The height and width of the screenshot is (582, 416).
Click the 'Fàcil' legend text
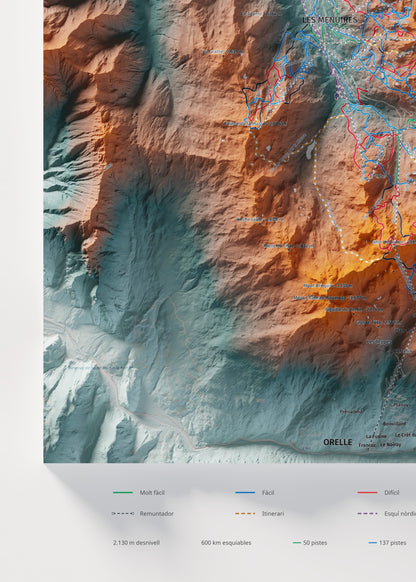tap(268, 493)
